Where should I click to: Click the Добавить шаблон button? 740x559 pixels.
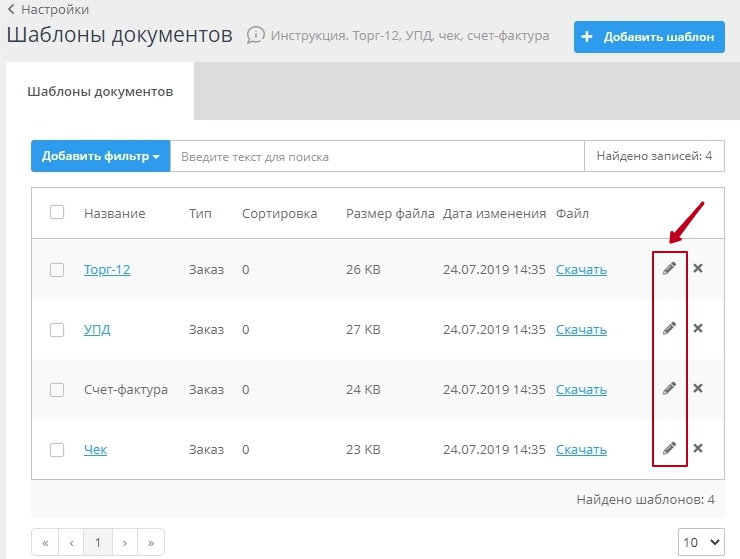[649, 37]
